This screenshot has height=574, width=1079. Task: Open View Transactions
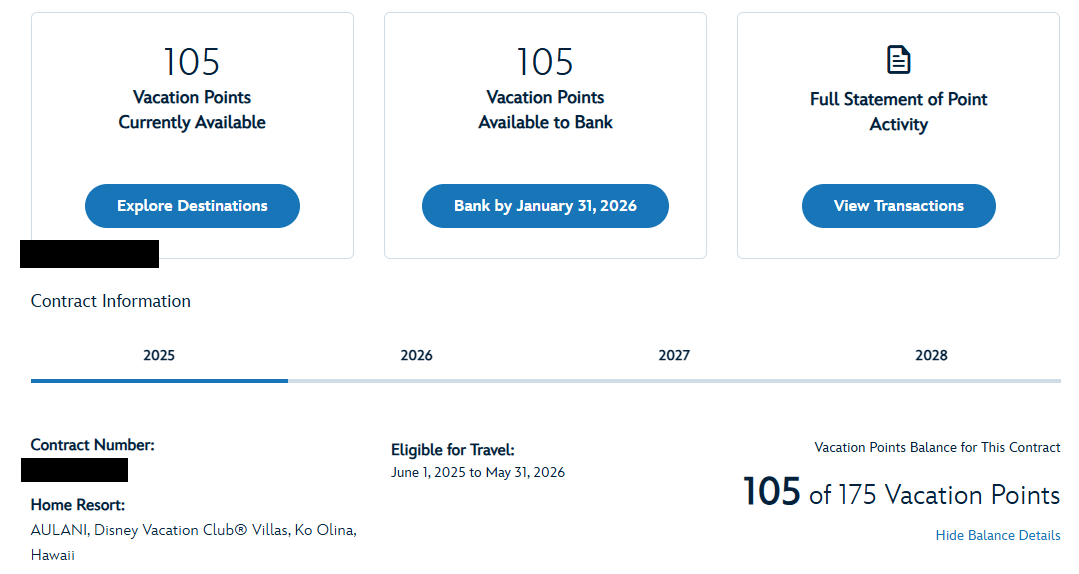tap(898, 206)
